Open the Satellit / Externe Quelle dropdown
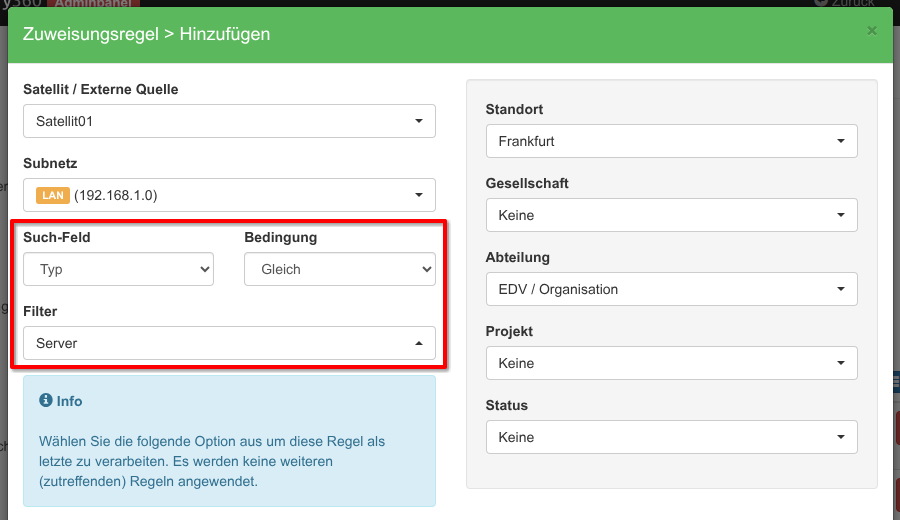The width and height of the screenshot is (900, 520). point(229,121)
